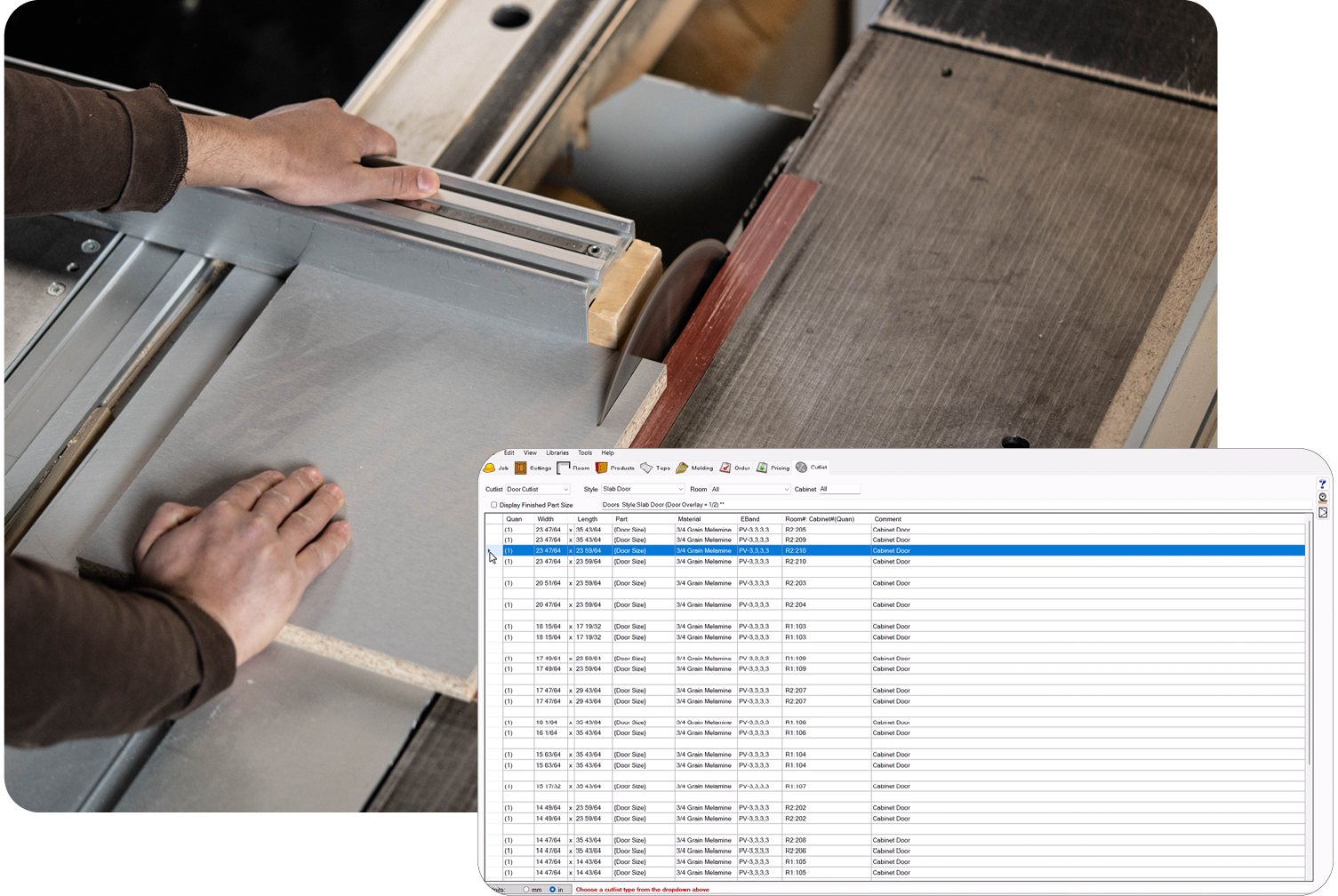Click the blue question mark help icon
Screen dimensions: 1338x896
point(1323,484)
